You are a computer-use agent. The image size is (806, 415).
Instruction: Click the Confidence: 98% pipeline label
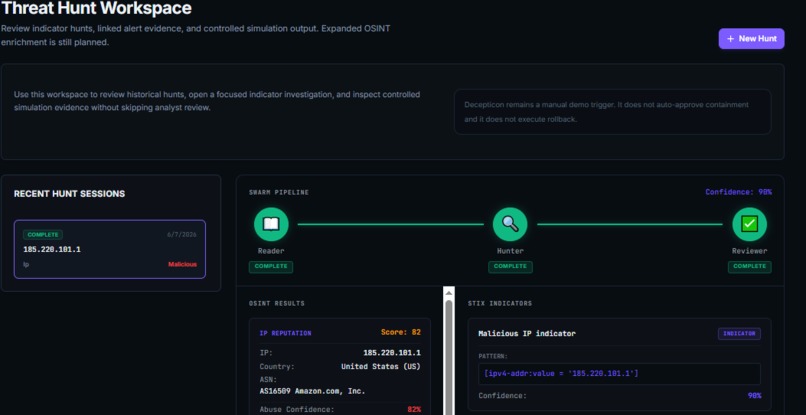pyautogui.click(x=738, y=192)
